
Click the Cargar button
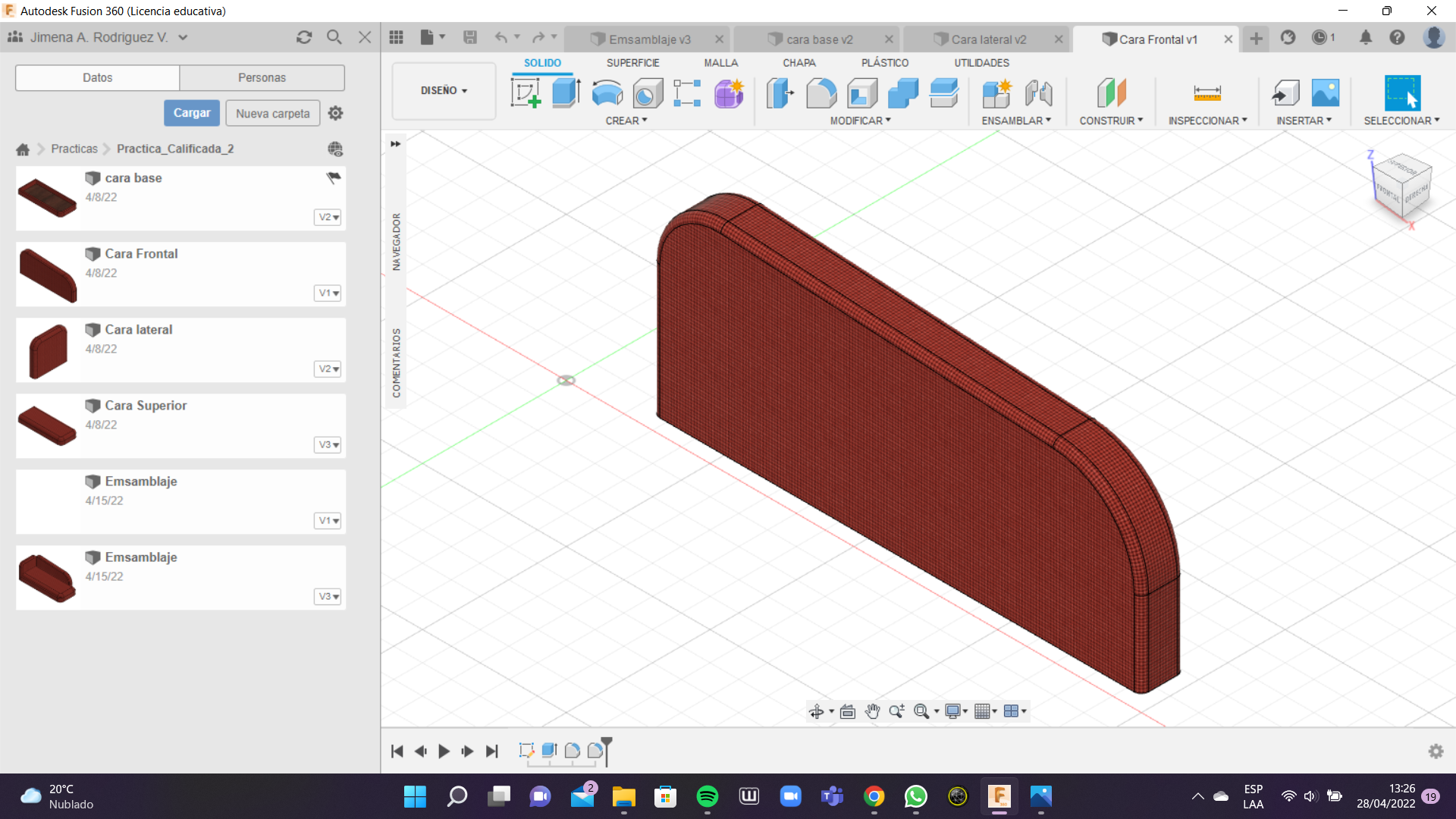[x=192, y=113]
